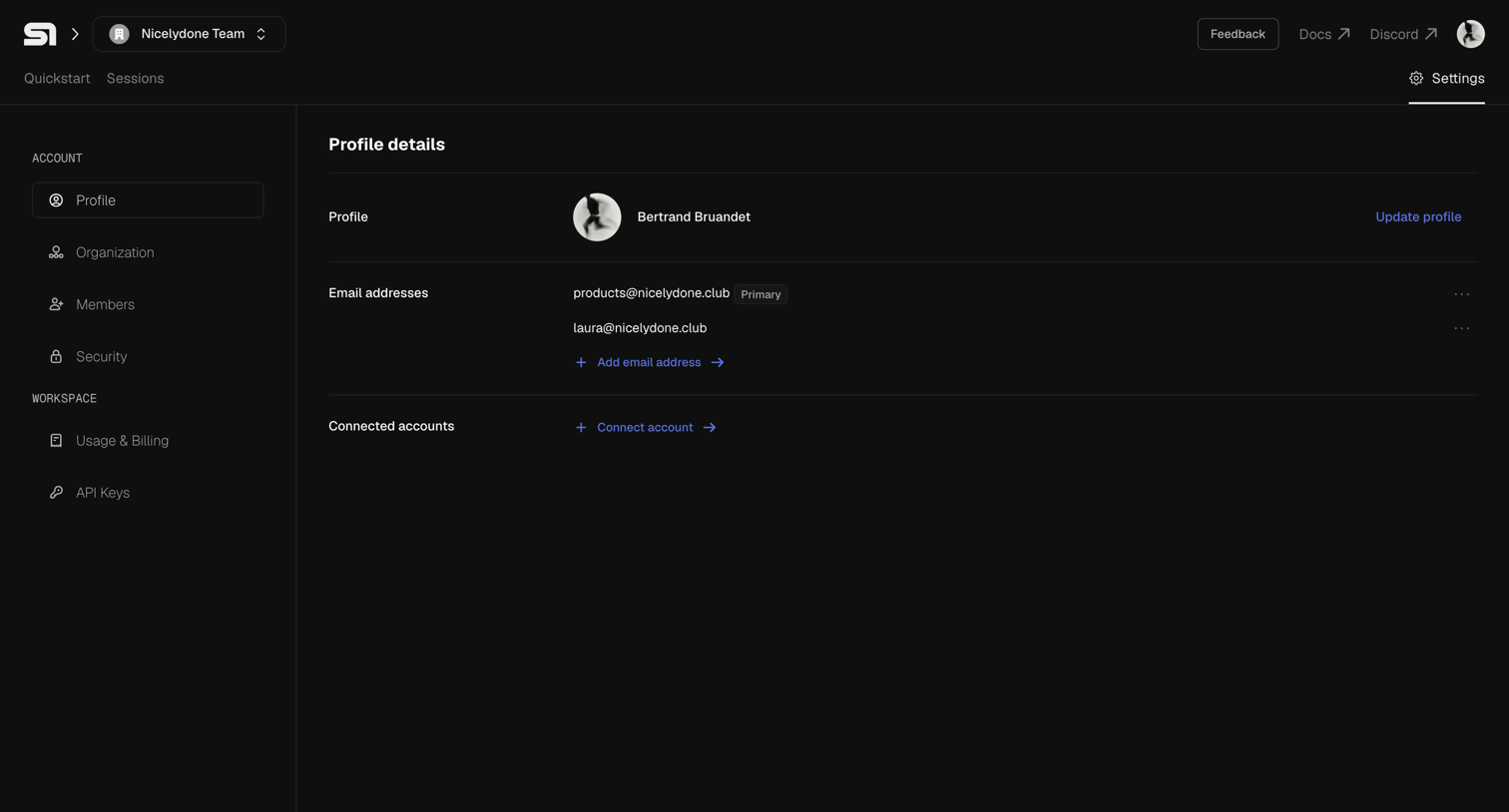Click the Feedback button
Viewport: 1509px width, 812px height.
[1238, 34]
